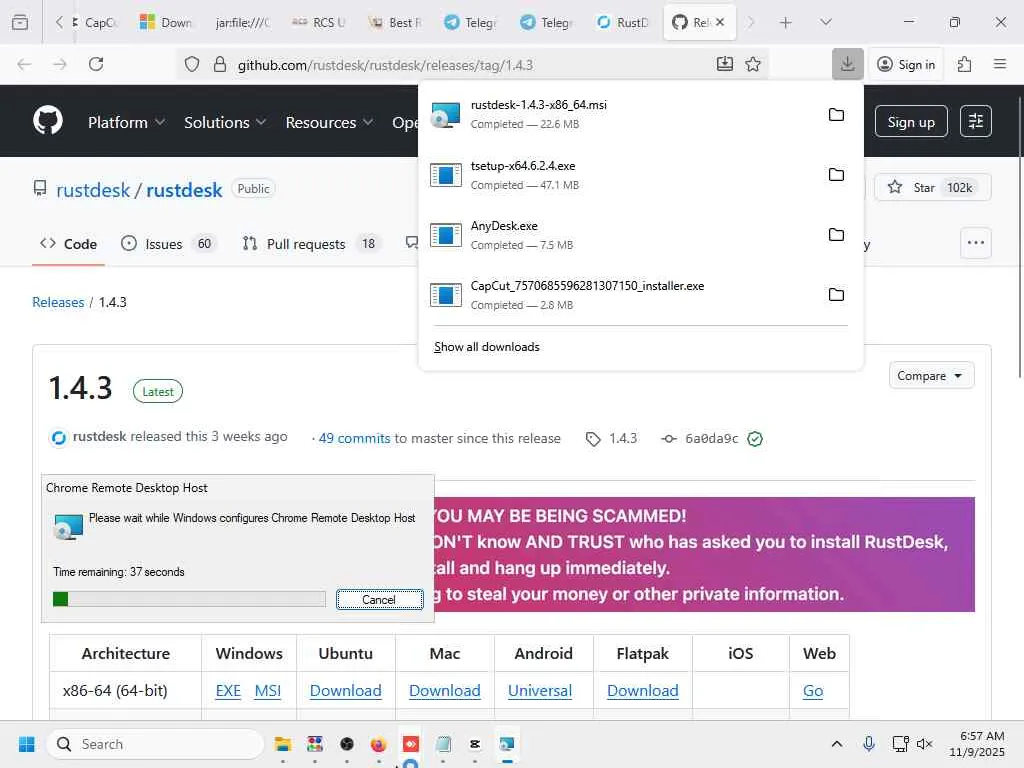The width and height of the screenshot is (1024, 768).
Task: Open GitHub appearance settings slider icon
Action: (976, 121)
